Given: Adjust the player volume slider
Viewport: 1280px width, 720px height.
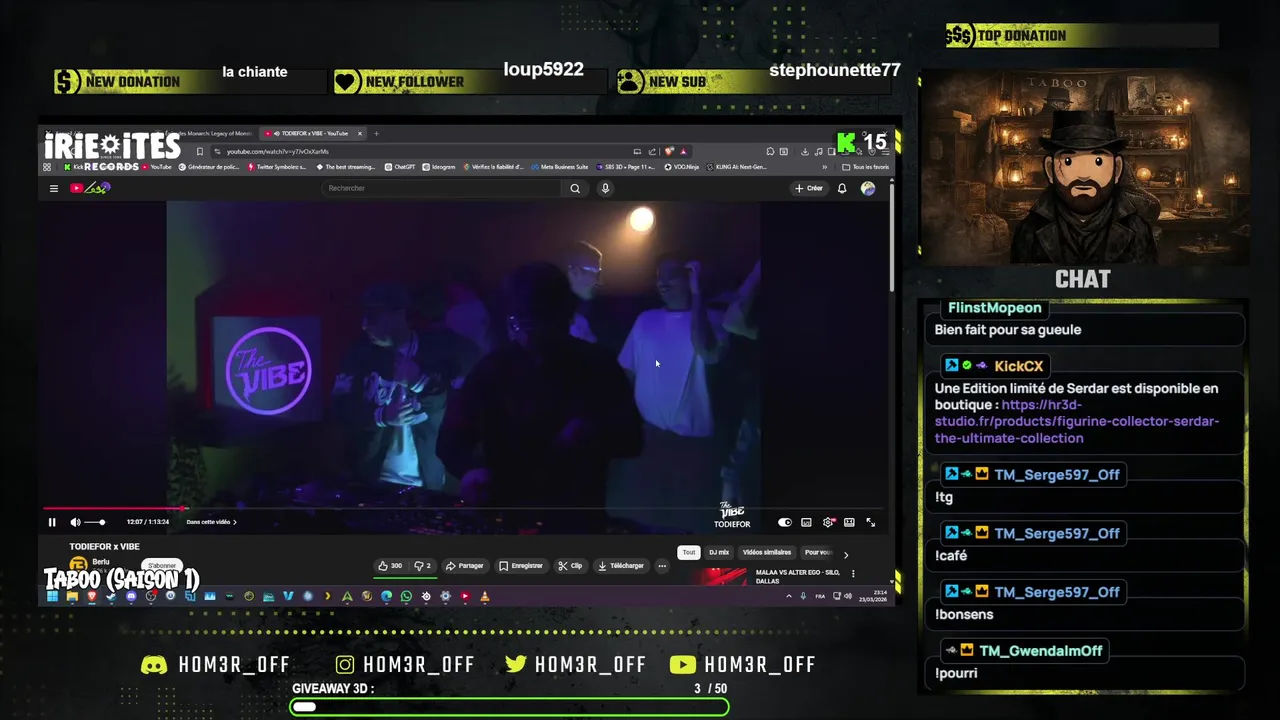Looking at the screenshot, I should 94,522.
